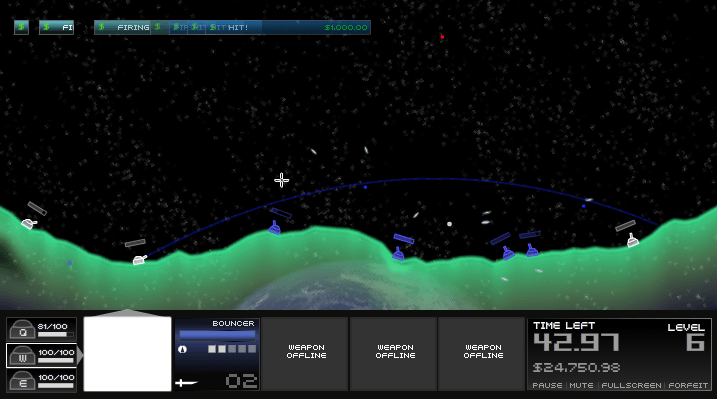Toggle Mute for game sound

point(581,385)
